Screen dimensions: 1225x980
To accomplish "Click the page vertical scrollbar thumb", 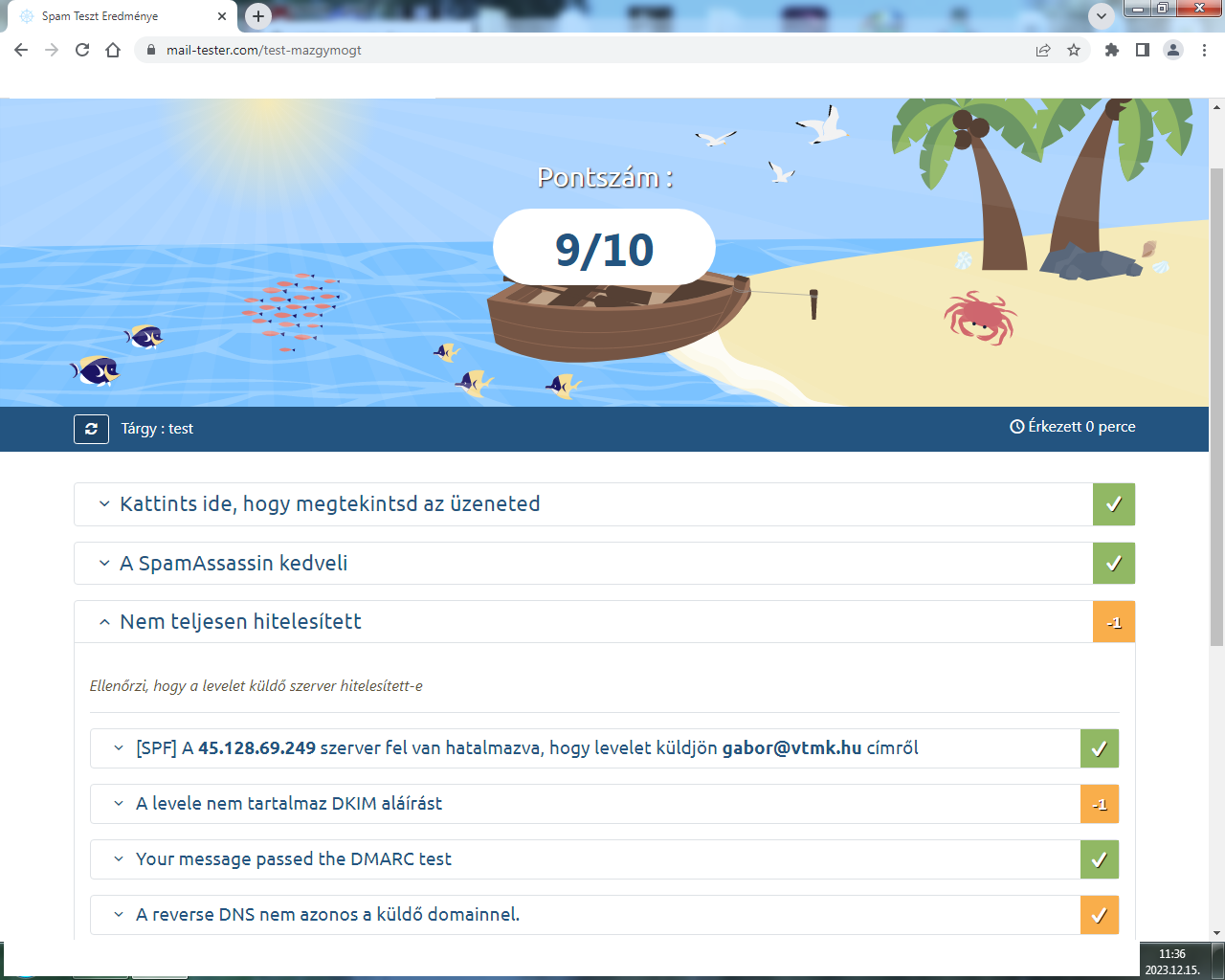I will click(1216, 406).
